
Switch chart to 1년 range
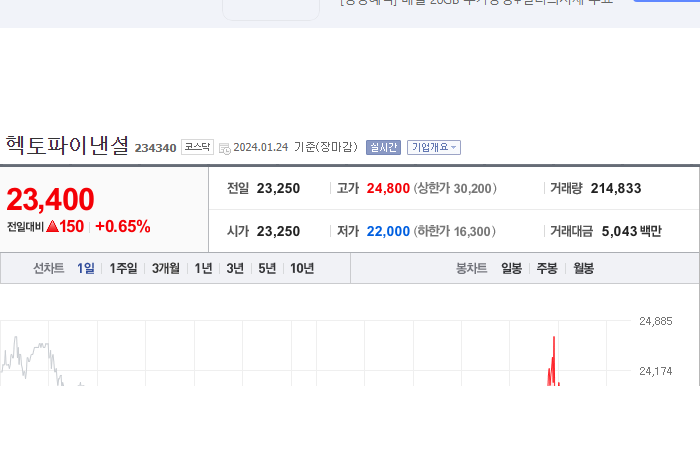tap(203, 268)
